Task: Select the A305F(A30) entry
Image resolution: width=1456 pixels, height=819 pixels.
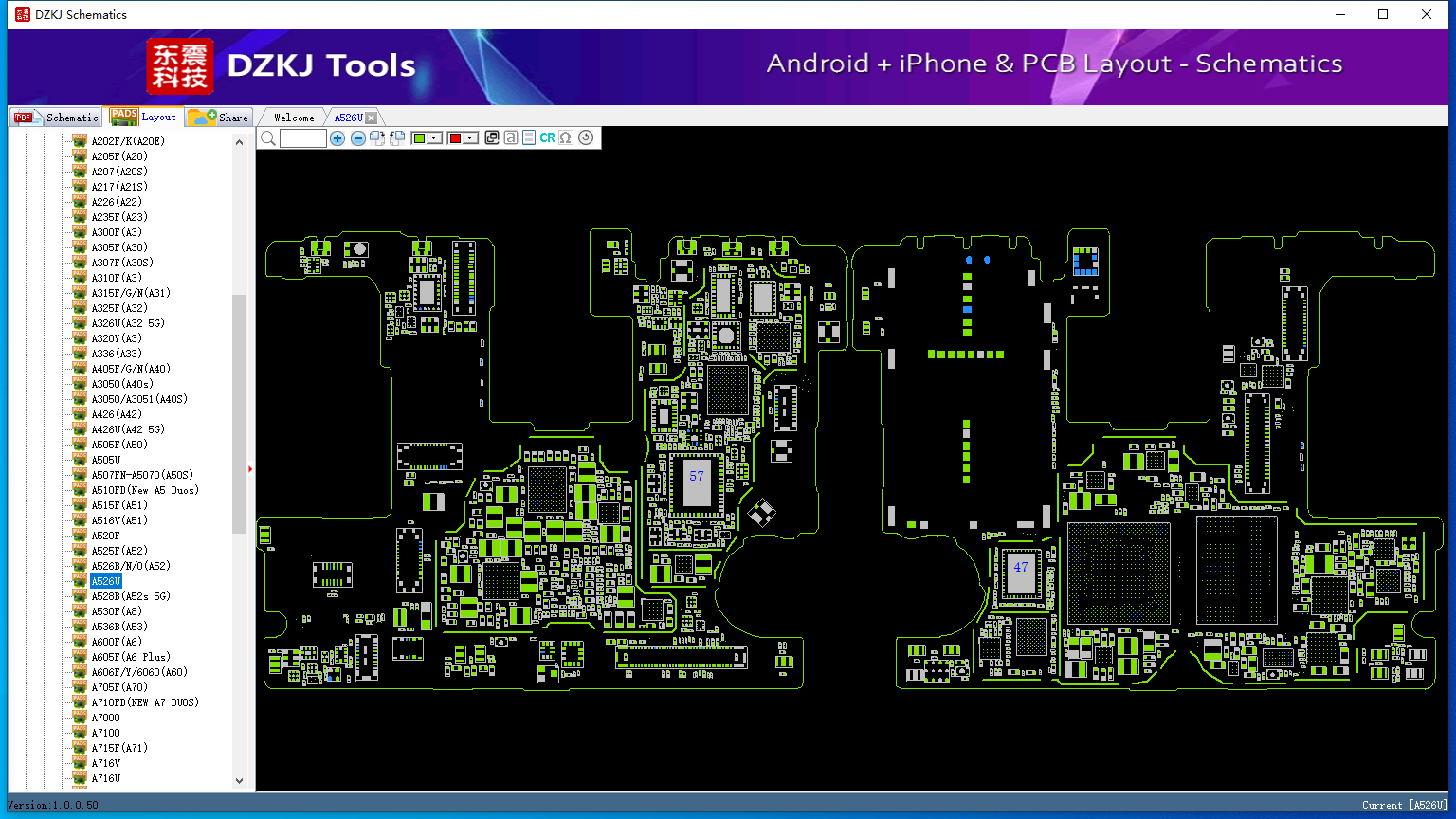Action: click(119, 247)
